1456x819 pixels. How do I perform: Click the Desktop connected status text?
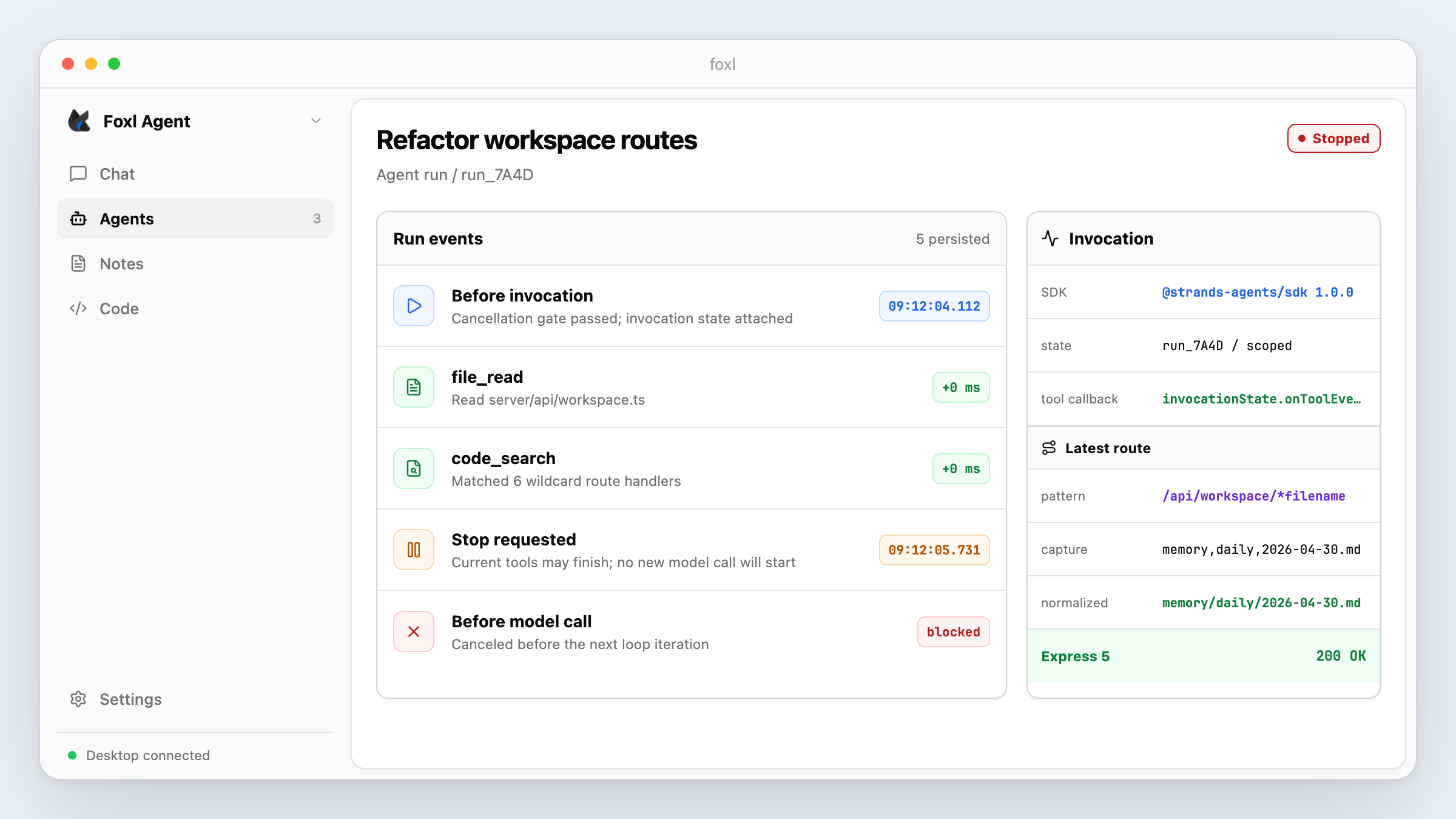point(148,755)
